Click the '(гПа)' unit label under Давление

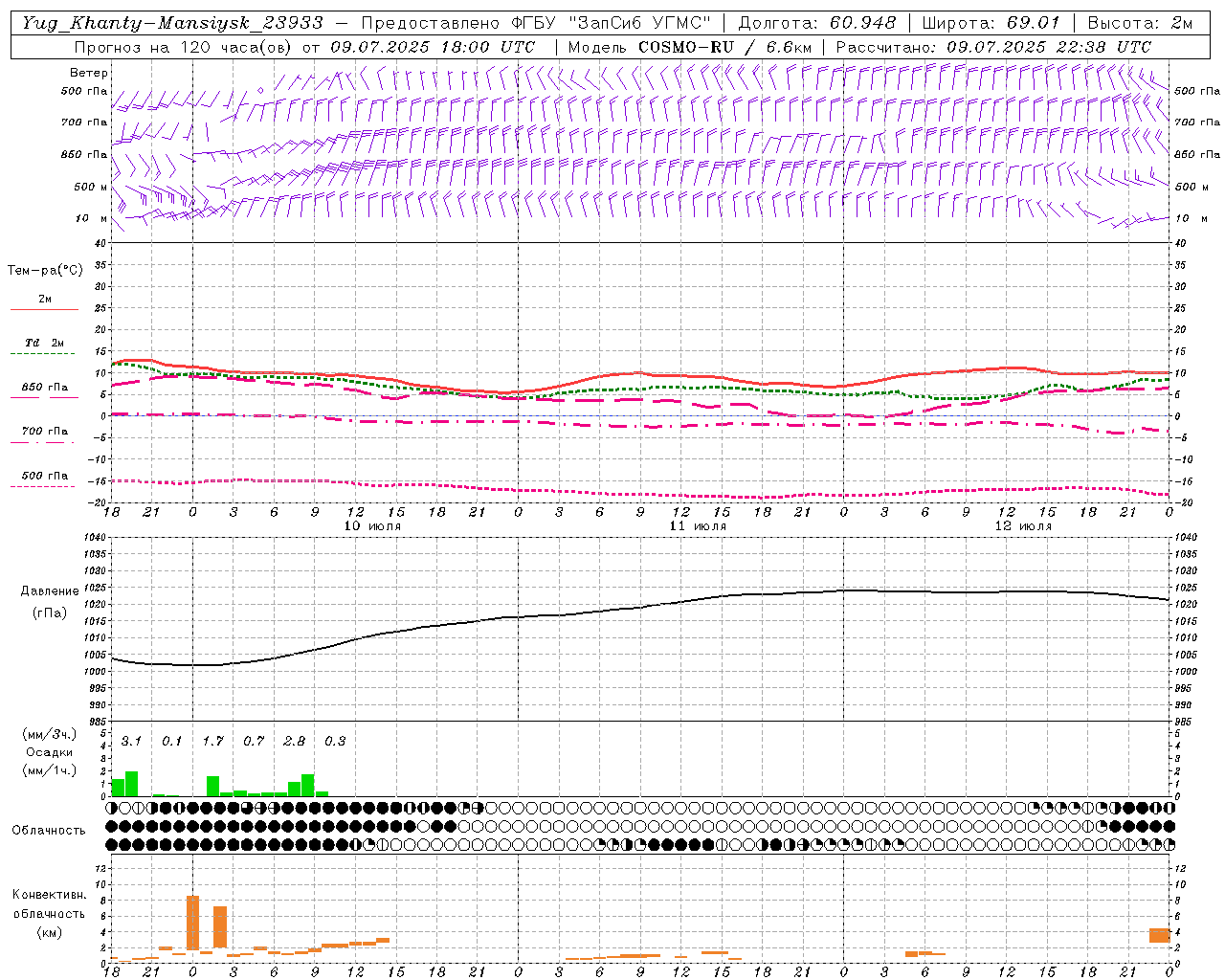[50, 612]
